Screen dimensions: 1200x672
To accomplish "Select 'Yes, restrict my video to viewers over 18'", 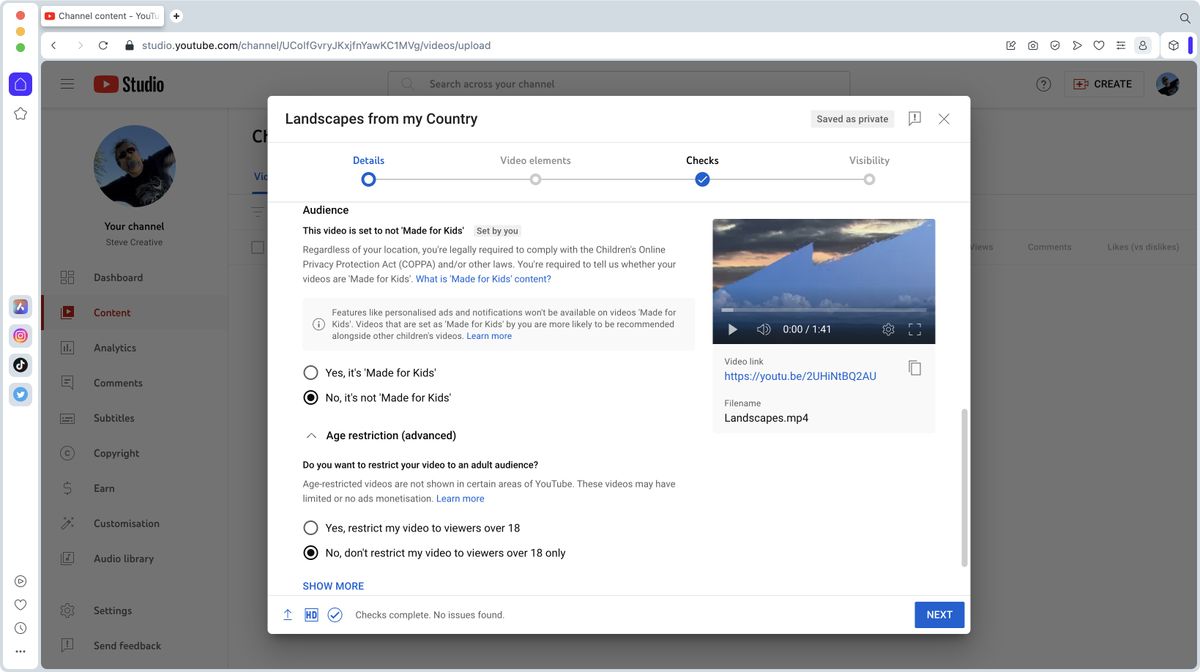I will click(x=310, y=527).
